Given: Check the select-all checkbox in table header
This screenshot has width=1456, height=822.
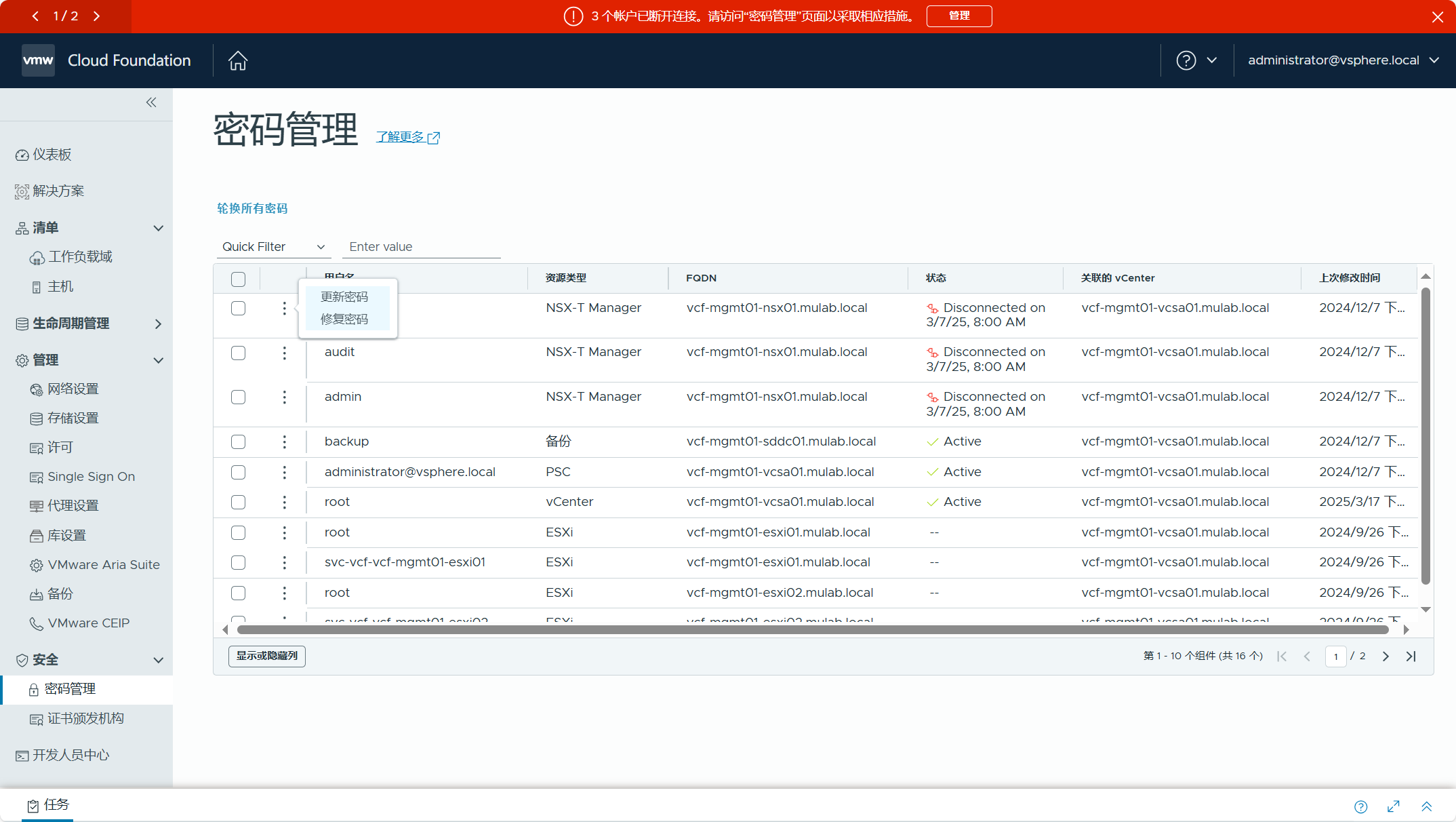Looking at the screenshot, I should pos(238,279).
